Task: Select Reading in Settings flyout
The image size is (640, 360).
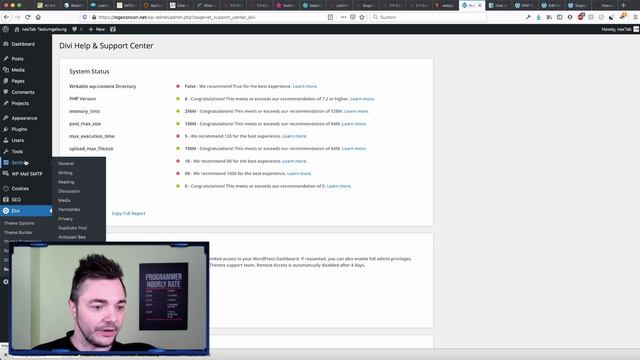Action: (66, 182)
